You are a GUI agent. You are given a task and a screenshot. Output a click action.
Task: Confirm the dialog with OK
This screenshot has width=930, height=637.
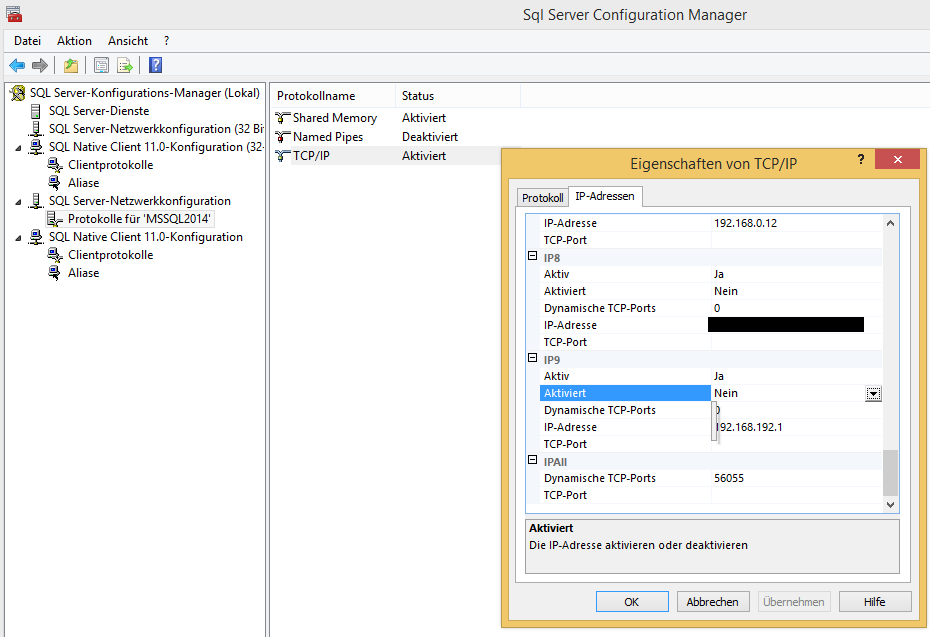pyautogui.click(x=632, y=601)
